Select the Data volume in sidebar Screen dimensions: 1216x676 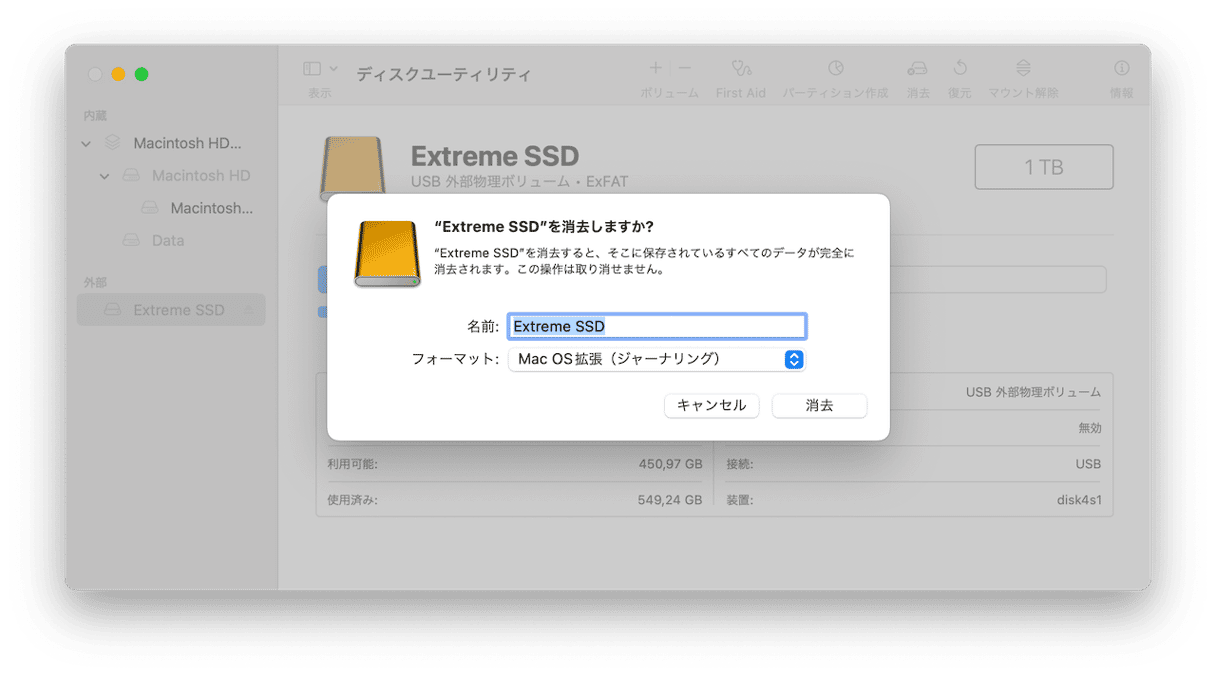(168, 241)
